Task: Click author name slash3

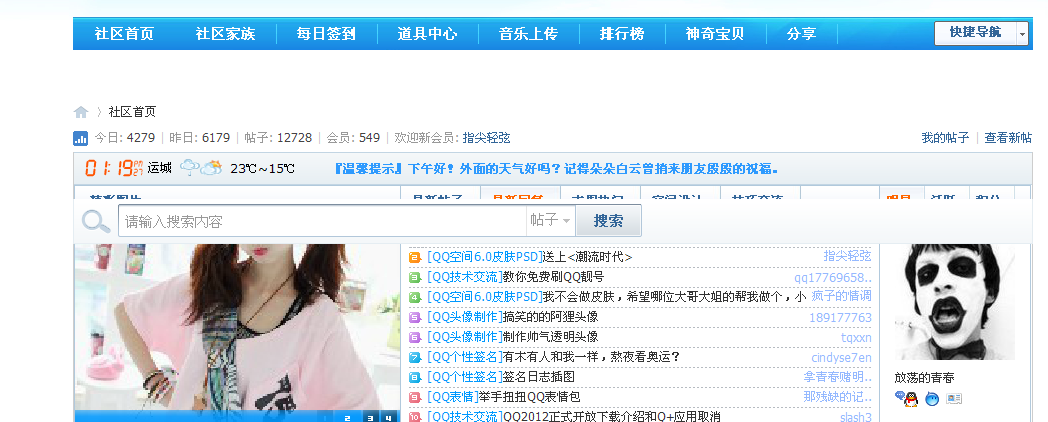Action: [x=856, y=417]
